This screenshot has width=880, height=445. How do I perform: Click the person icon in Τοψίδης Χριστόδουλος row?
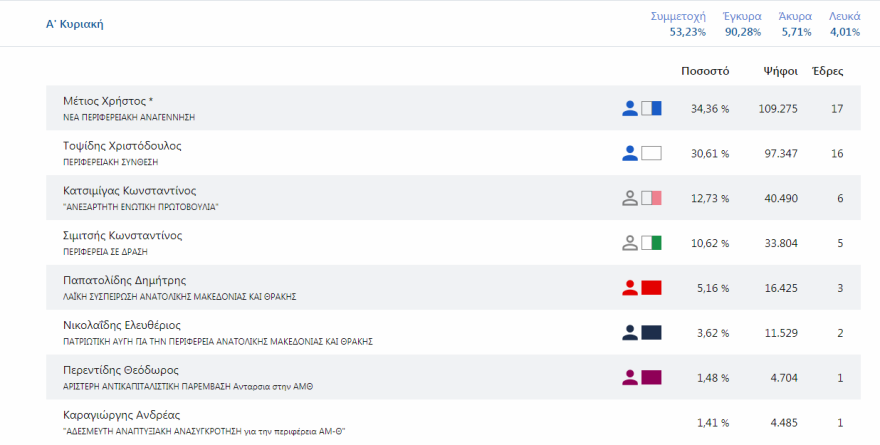click(630, 153)
